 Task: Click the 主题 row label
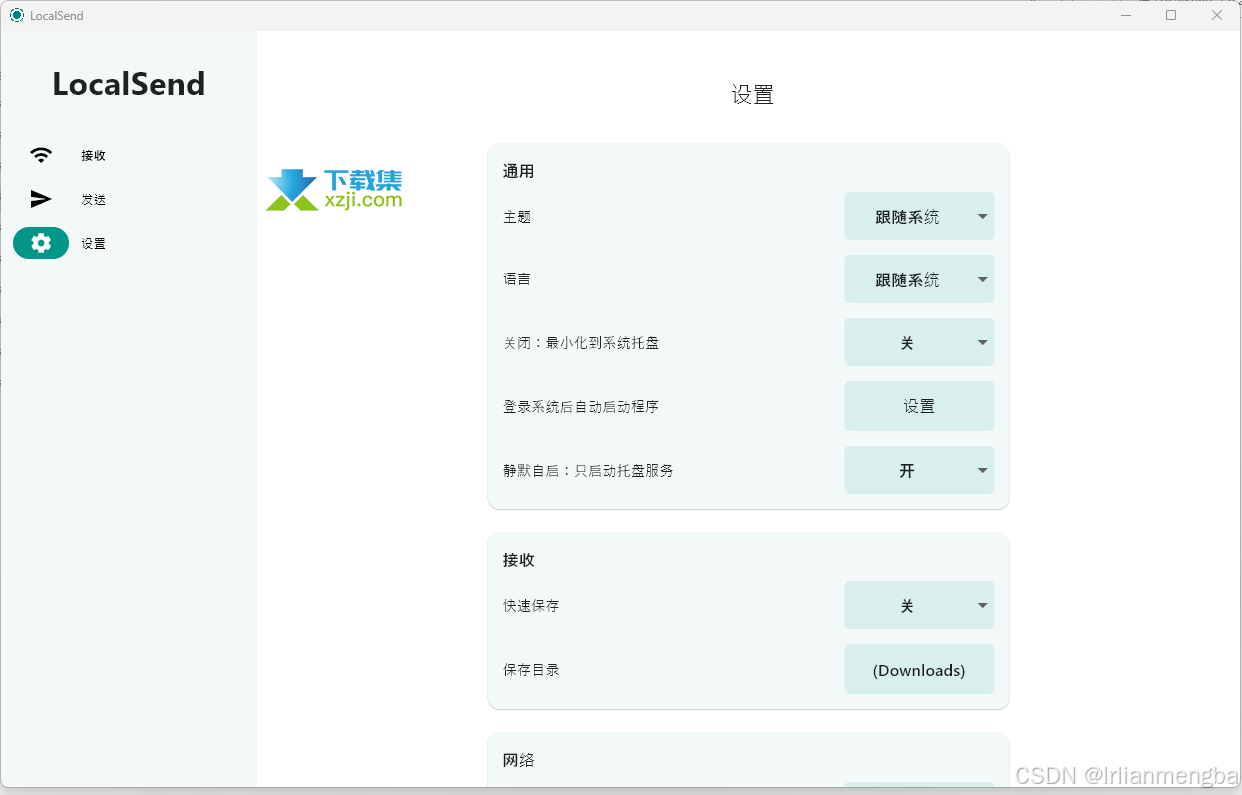(517, 217)
